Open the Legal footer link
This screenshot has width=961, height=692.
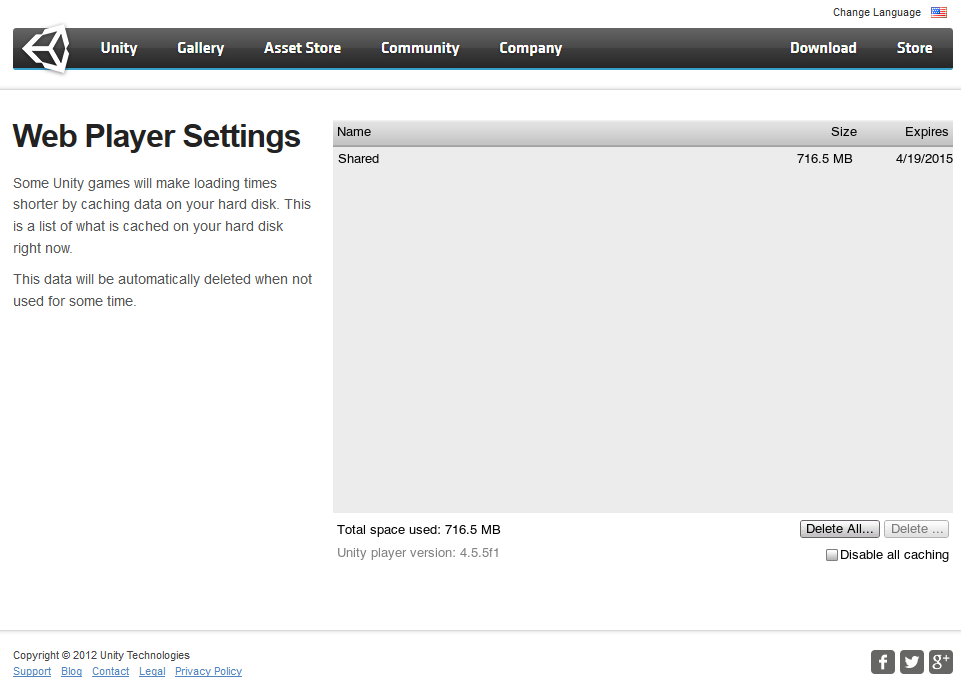coord(152,671)
